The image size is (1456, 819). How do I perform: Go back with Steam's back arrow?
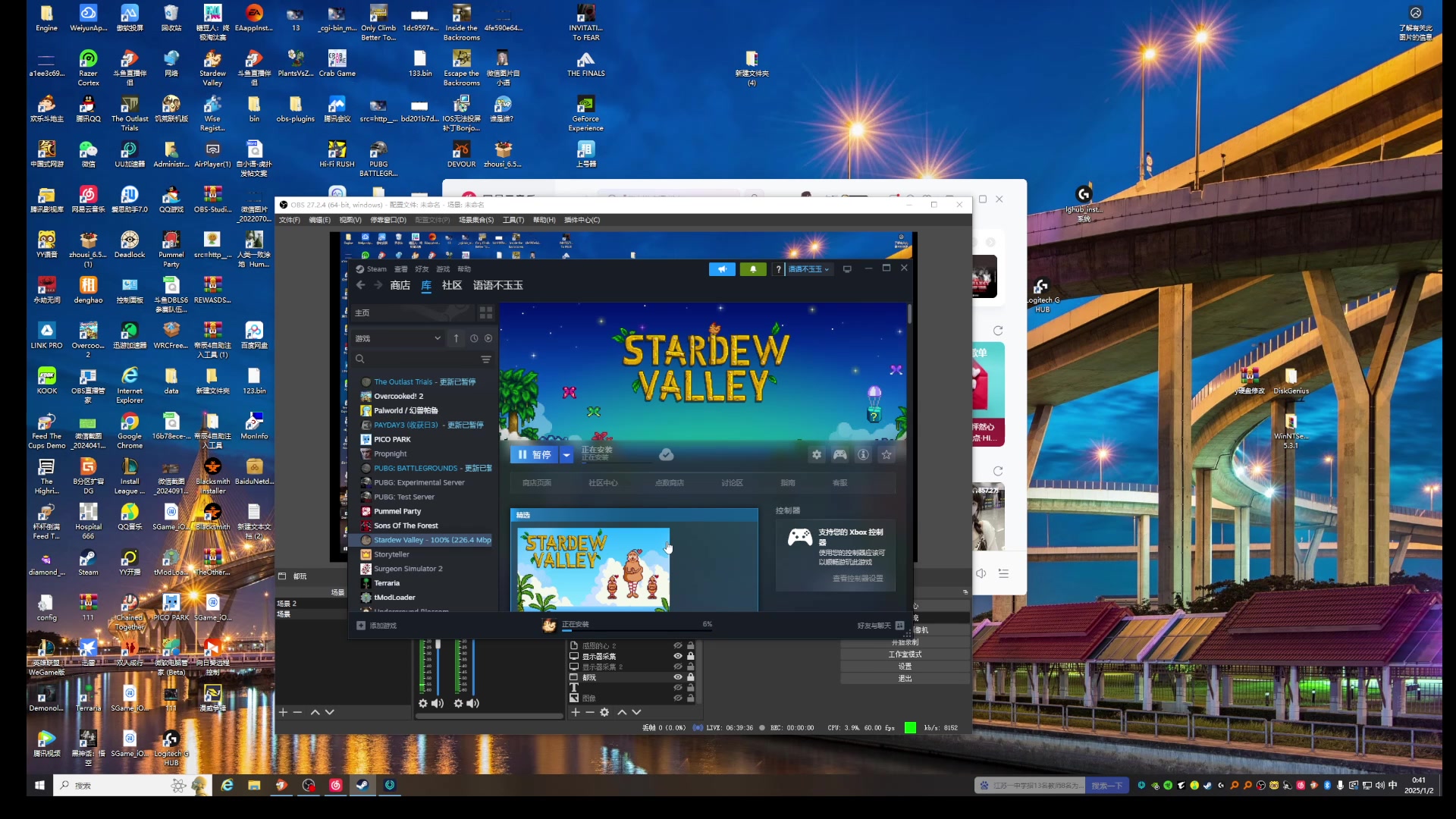click(x=360, y=285)
